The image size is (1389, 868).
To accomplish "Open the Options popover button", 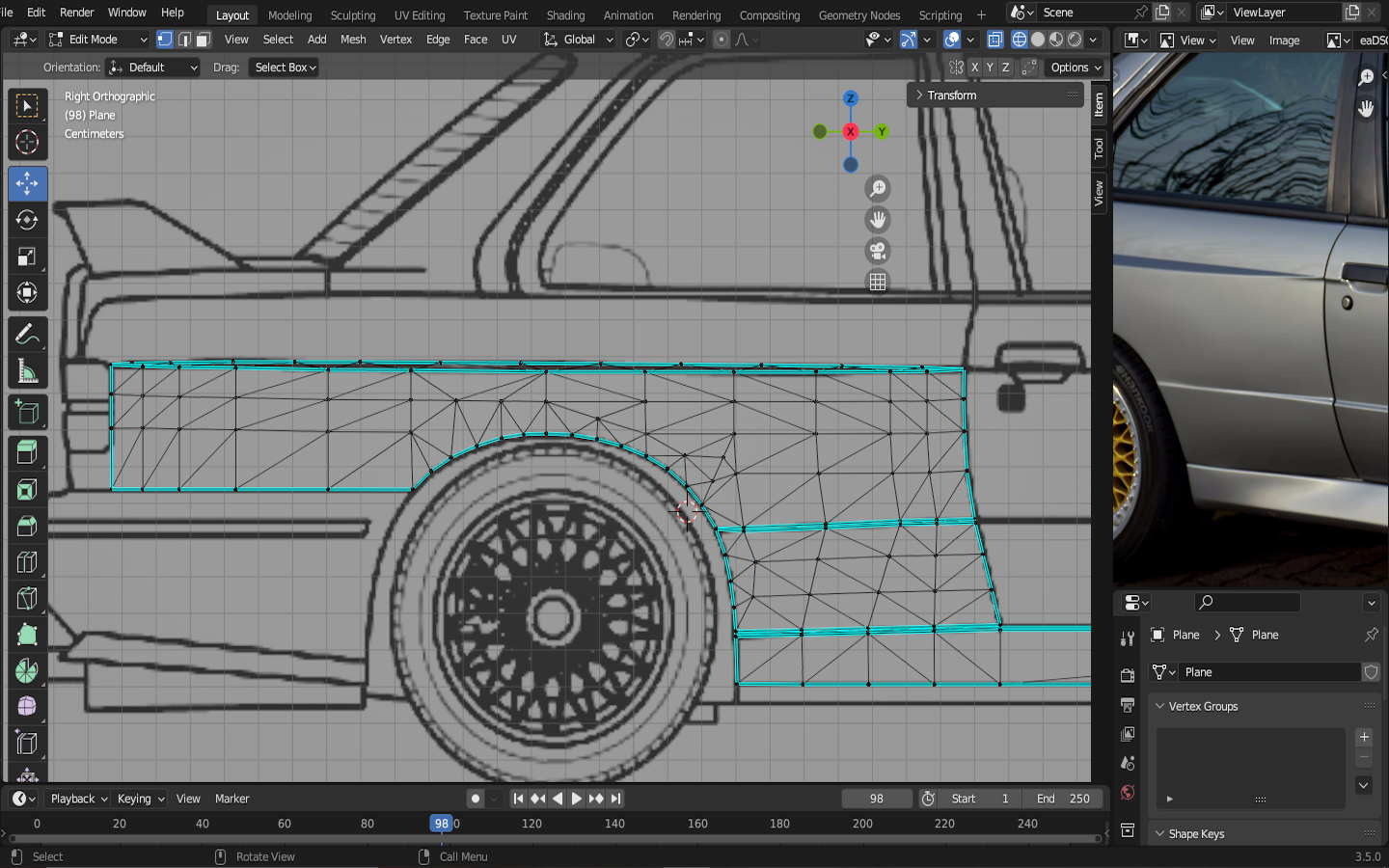I will [x=1075, y=68].
